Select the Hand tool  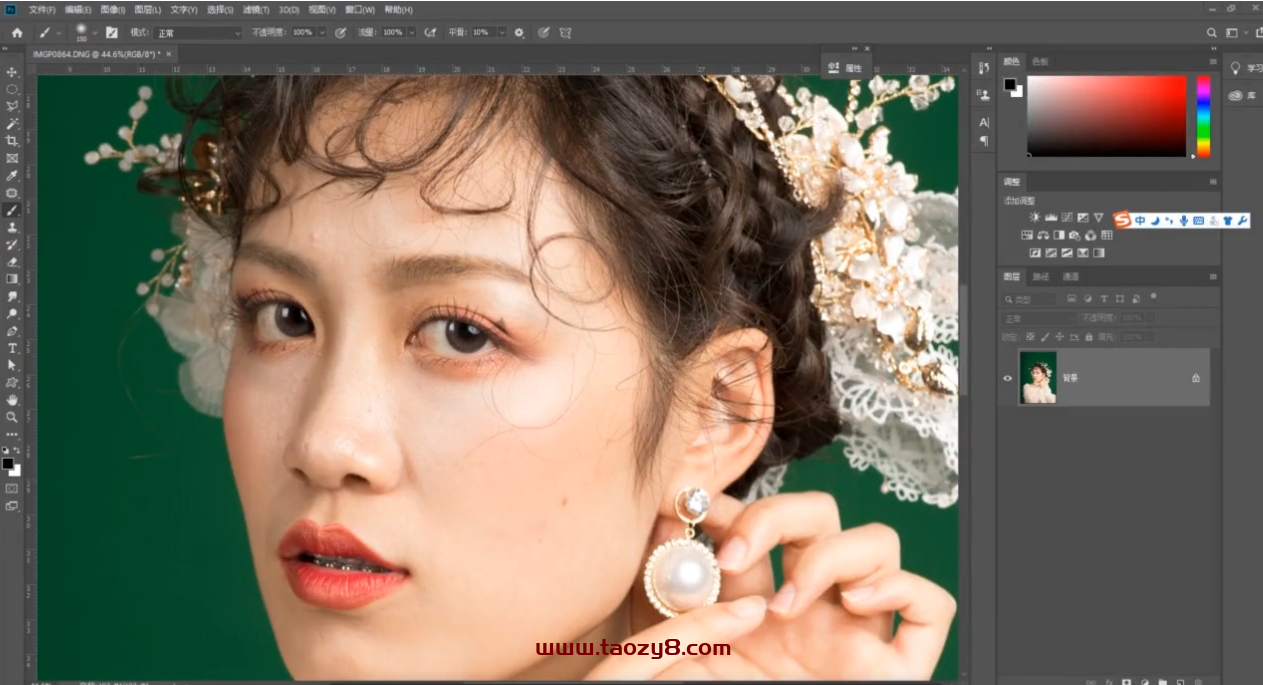(x=12, y=400)
